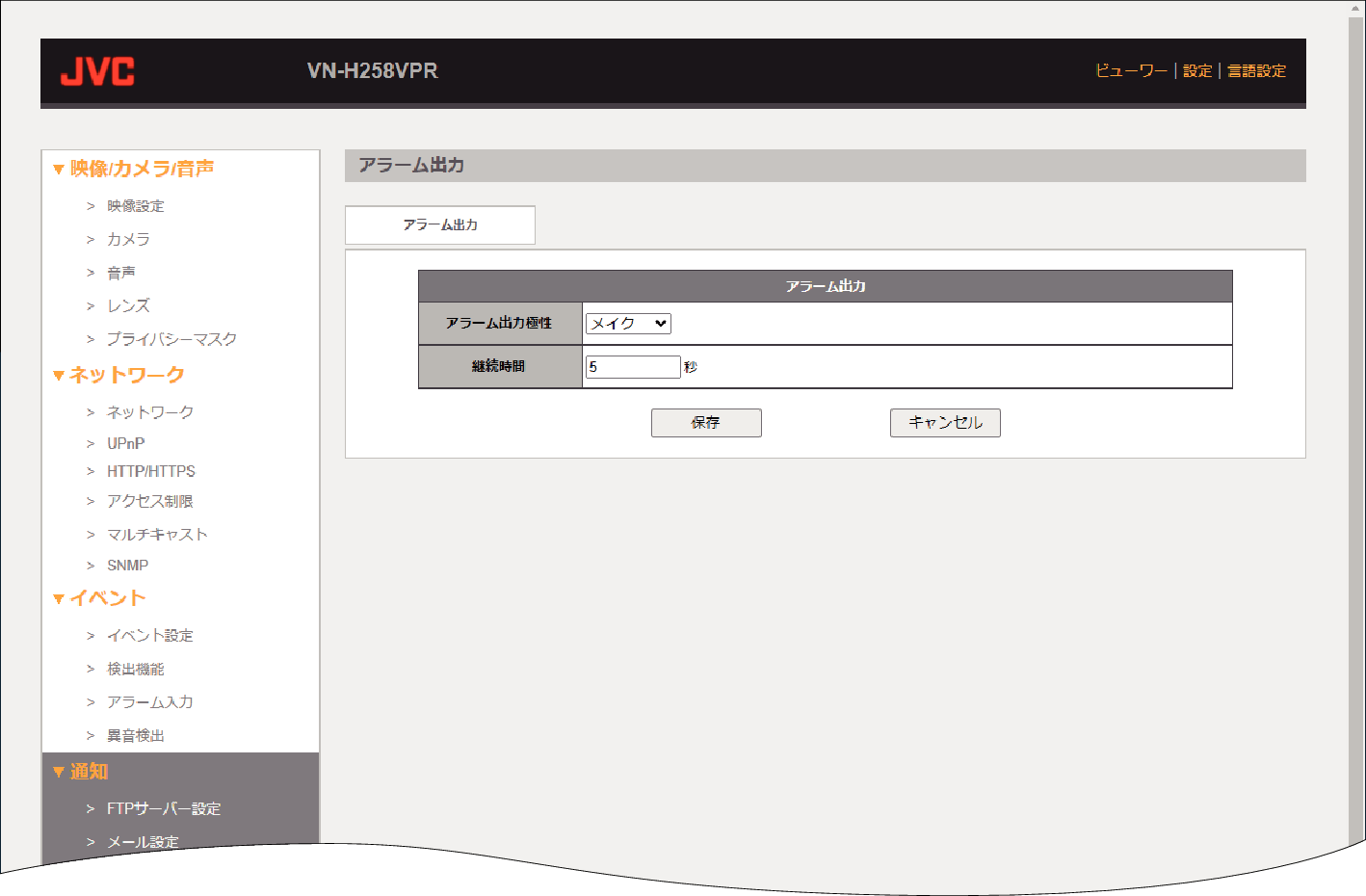Click the VN-H258VPR model name
The width and height of the screenshot is (1366, 896).
tap(372, 71)
